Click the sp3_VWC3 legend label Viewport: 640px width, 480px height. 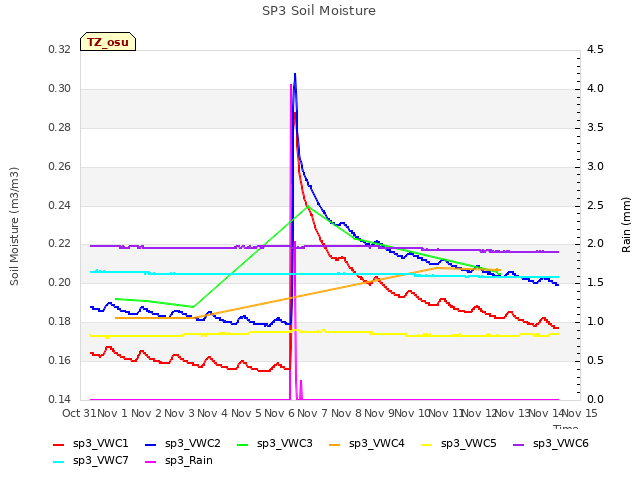click(x=284, y=443)
